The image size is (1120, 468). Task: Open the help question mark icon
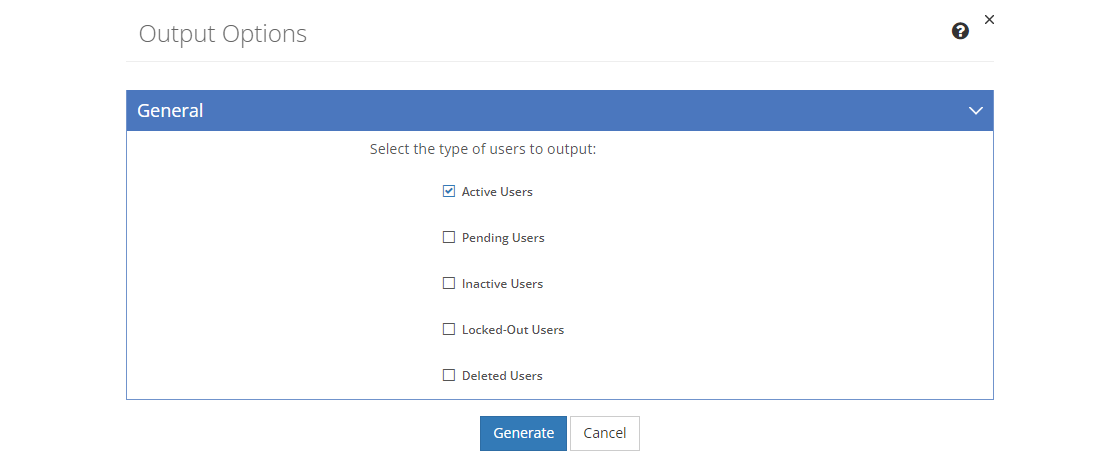960,31
